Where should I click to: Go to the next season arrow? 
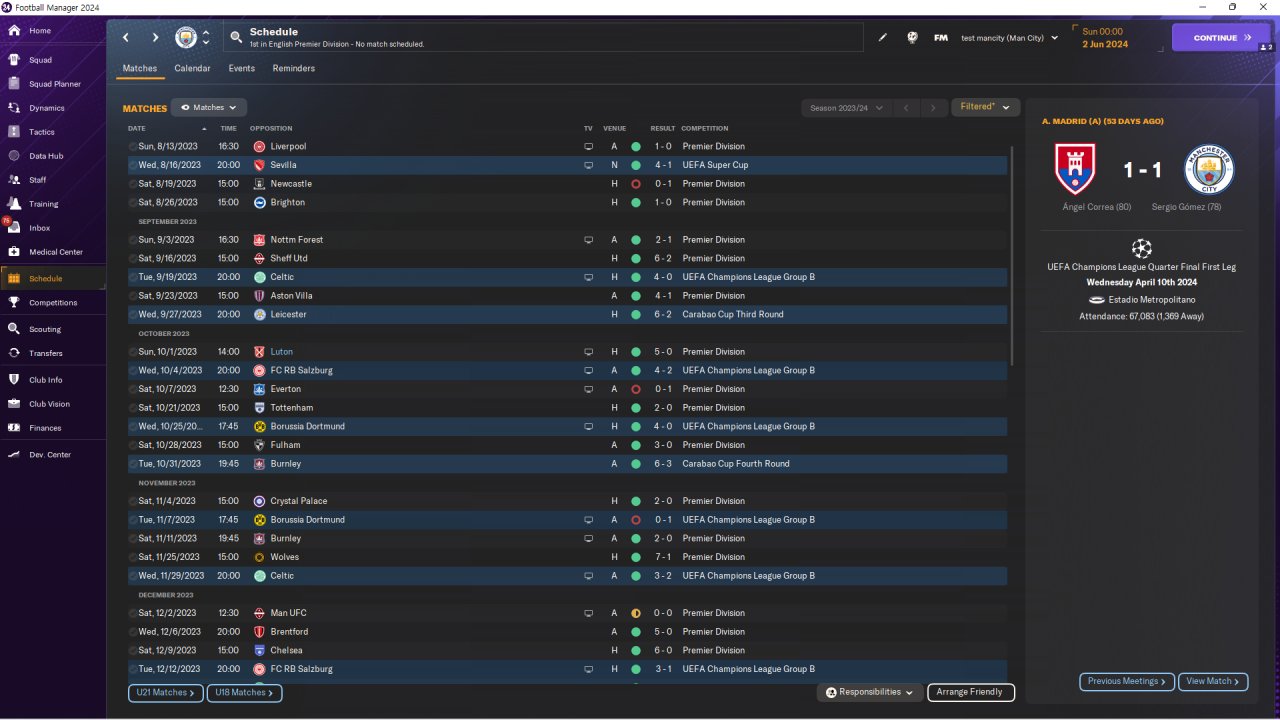point(933,107)
